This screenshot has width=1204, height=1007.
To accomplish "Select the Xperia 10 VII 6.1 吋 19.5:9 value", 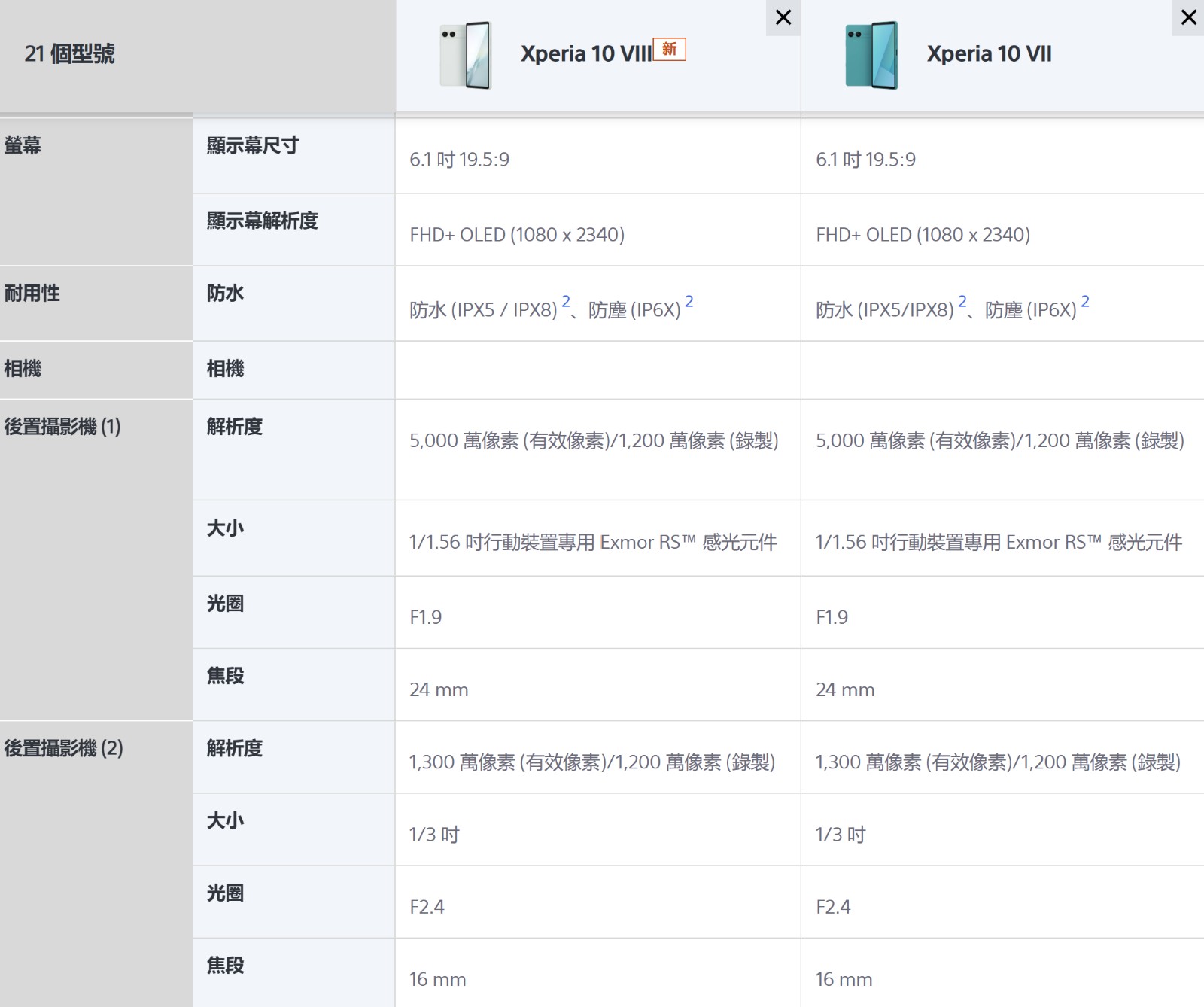I will point(865,160).
